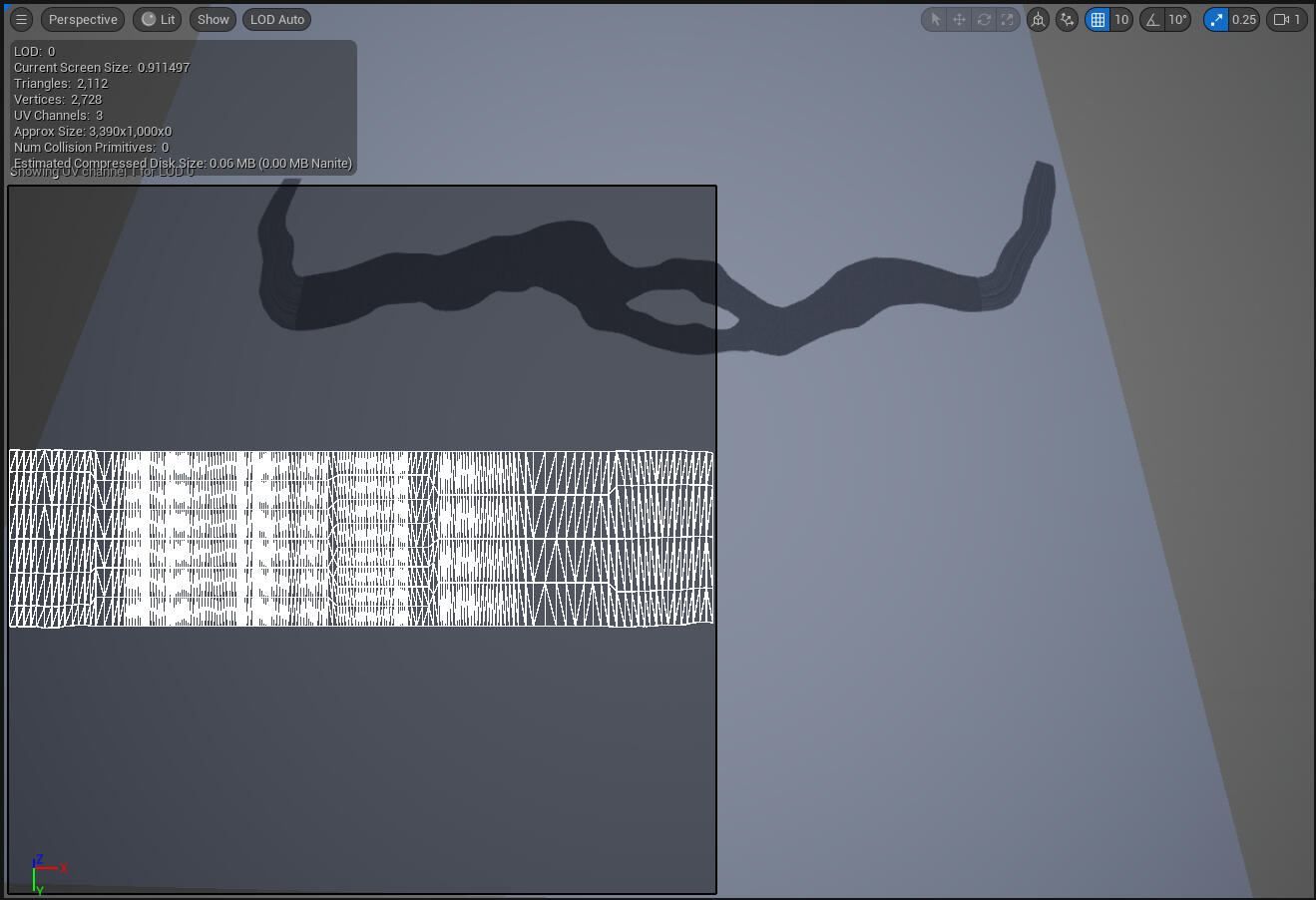Activate the scale gizmo tool

1008,20
